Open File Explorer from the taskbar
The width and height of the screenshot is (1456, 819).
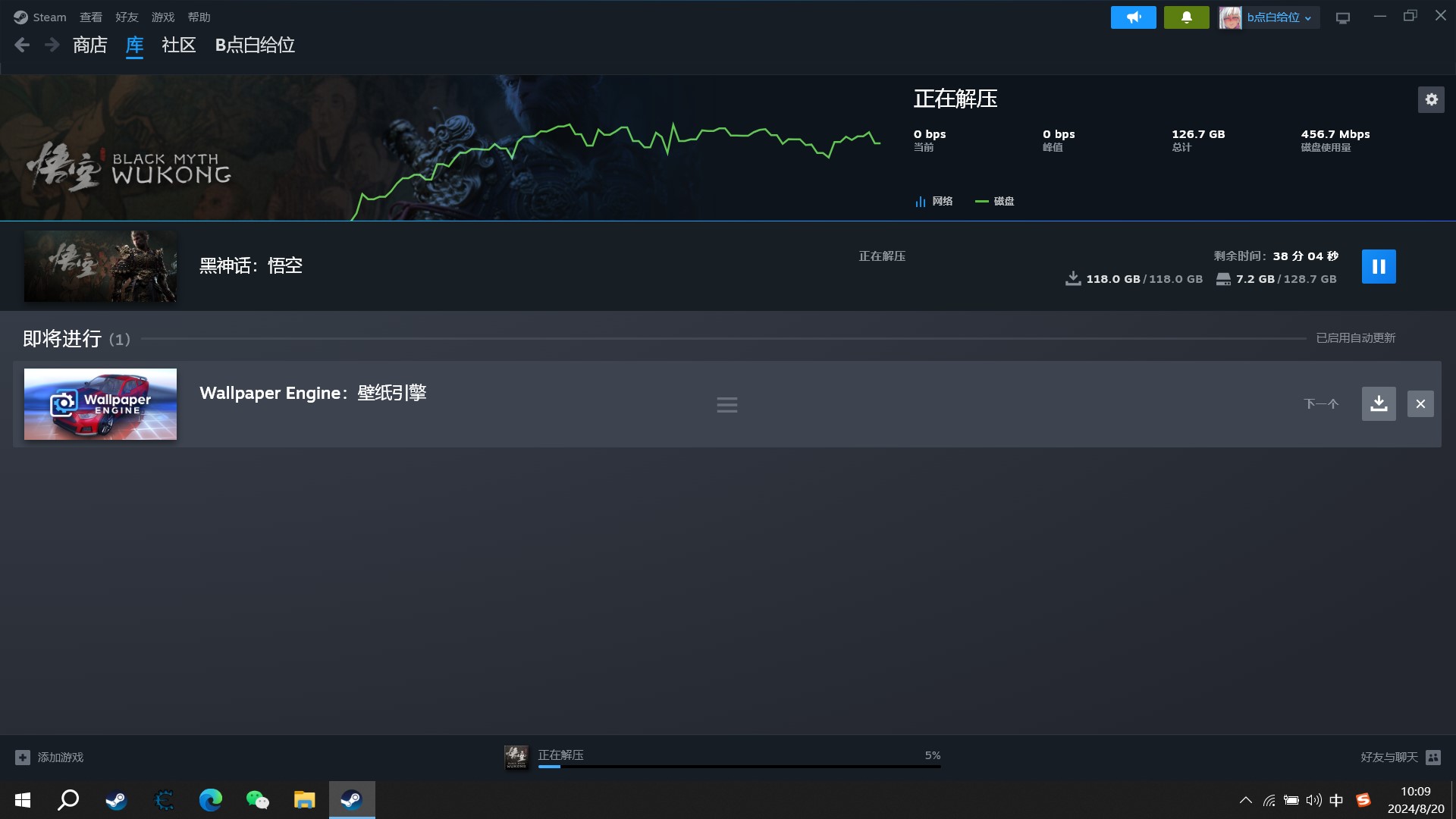click(305, 800)
